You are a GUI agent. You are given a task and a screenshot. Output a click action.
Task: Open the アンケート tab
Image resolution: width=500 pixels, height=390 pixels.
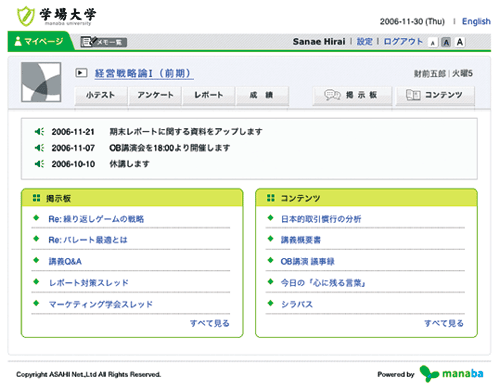coord(155,95)
